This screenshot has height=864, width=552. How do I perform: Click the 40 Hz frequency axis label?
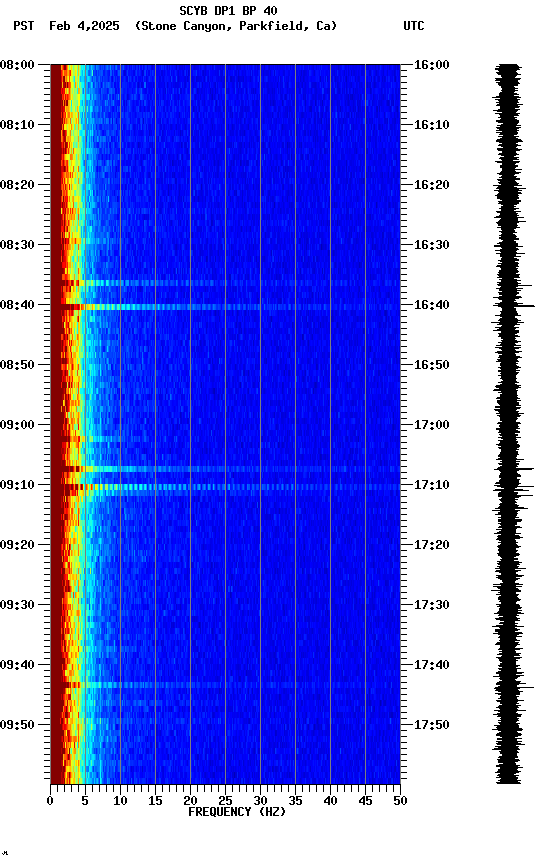click(x=330, y=801)
